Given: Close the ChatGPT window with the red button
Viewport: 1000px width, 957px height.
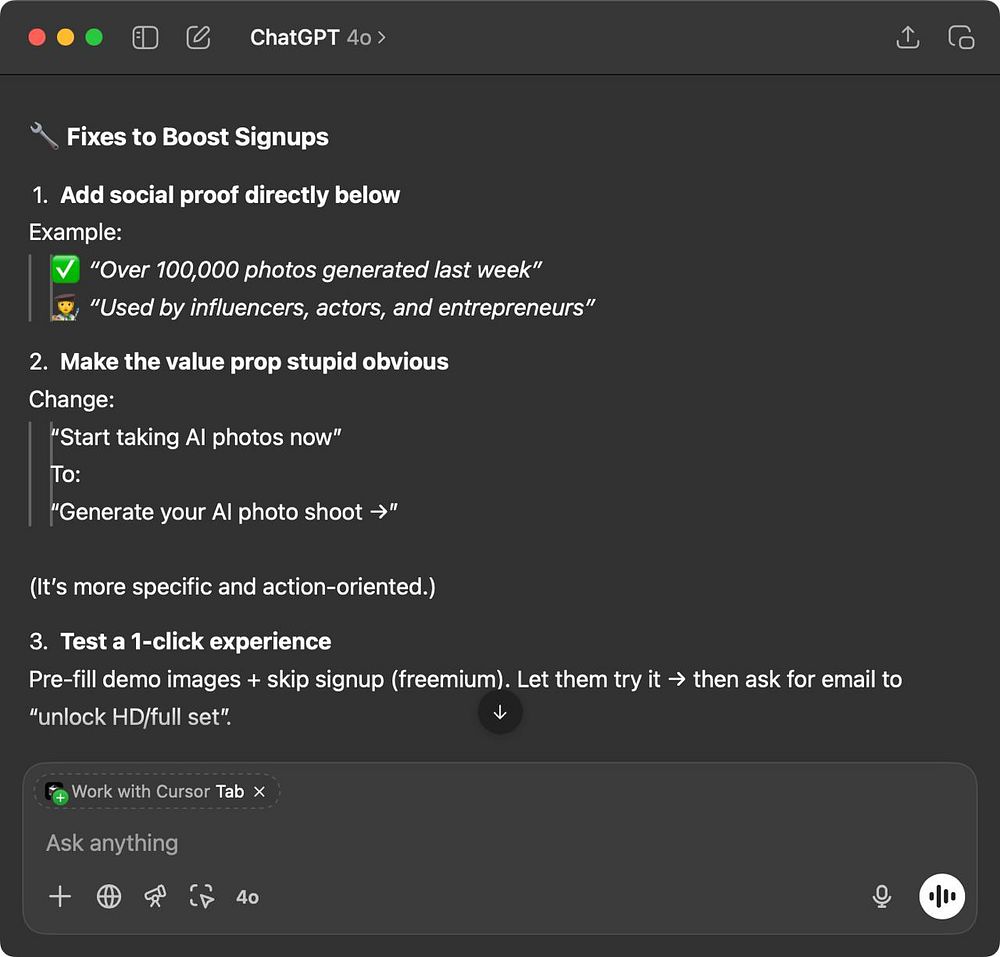Looking at the screenshot, I should (37, 38).
